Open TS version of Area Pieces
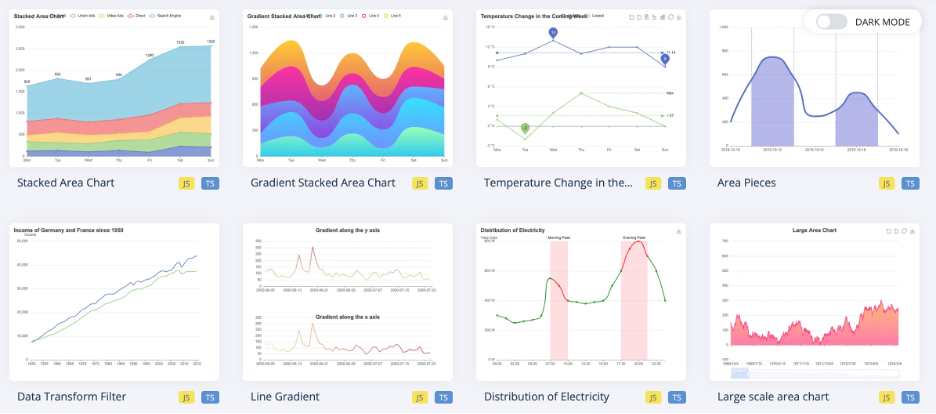This screenshot has height=414, width=936. [x=910, y=183]
